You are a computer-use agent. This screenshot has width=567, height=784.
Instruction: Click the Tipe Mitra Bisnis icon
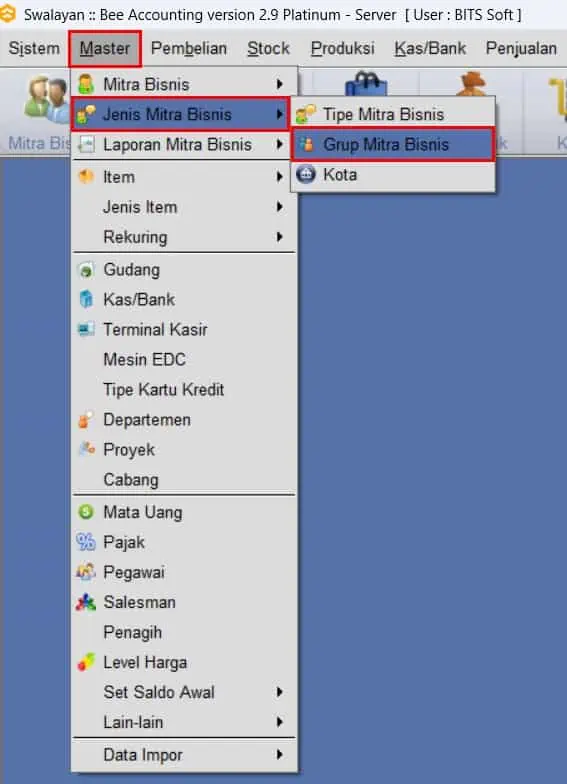[x=306, y=114]
